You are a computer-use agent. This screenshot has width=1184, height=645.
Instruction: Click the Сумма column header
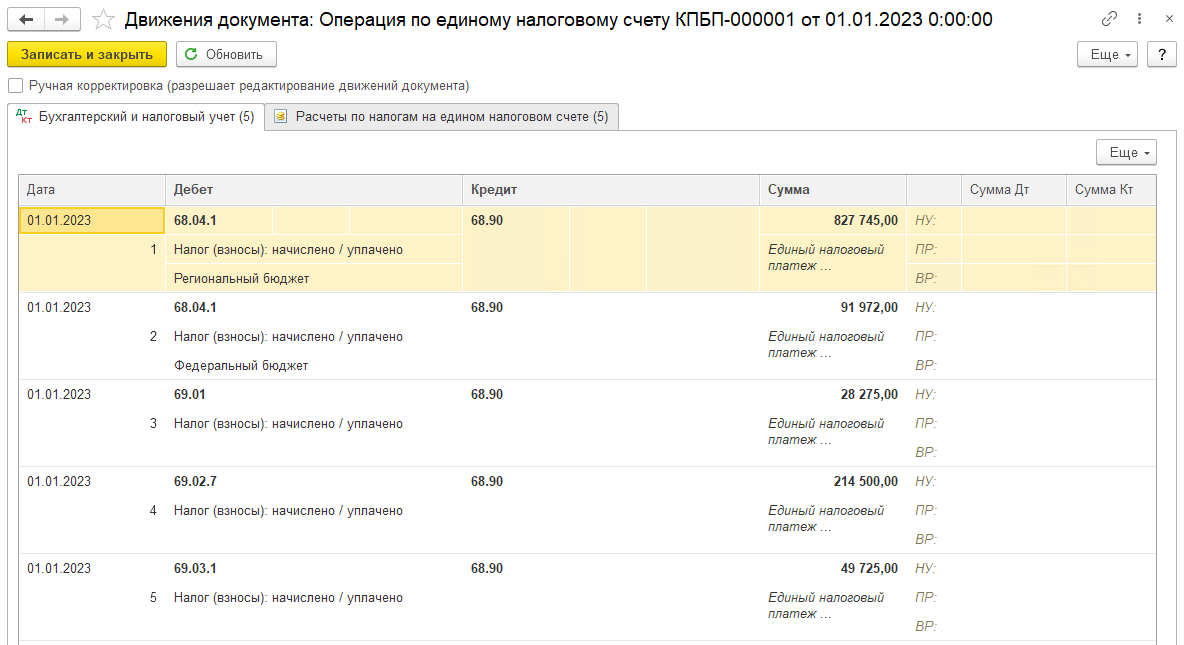click(832, 190)
